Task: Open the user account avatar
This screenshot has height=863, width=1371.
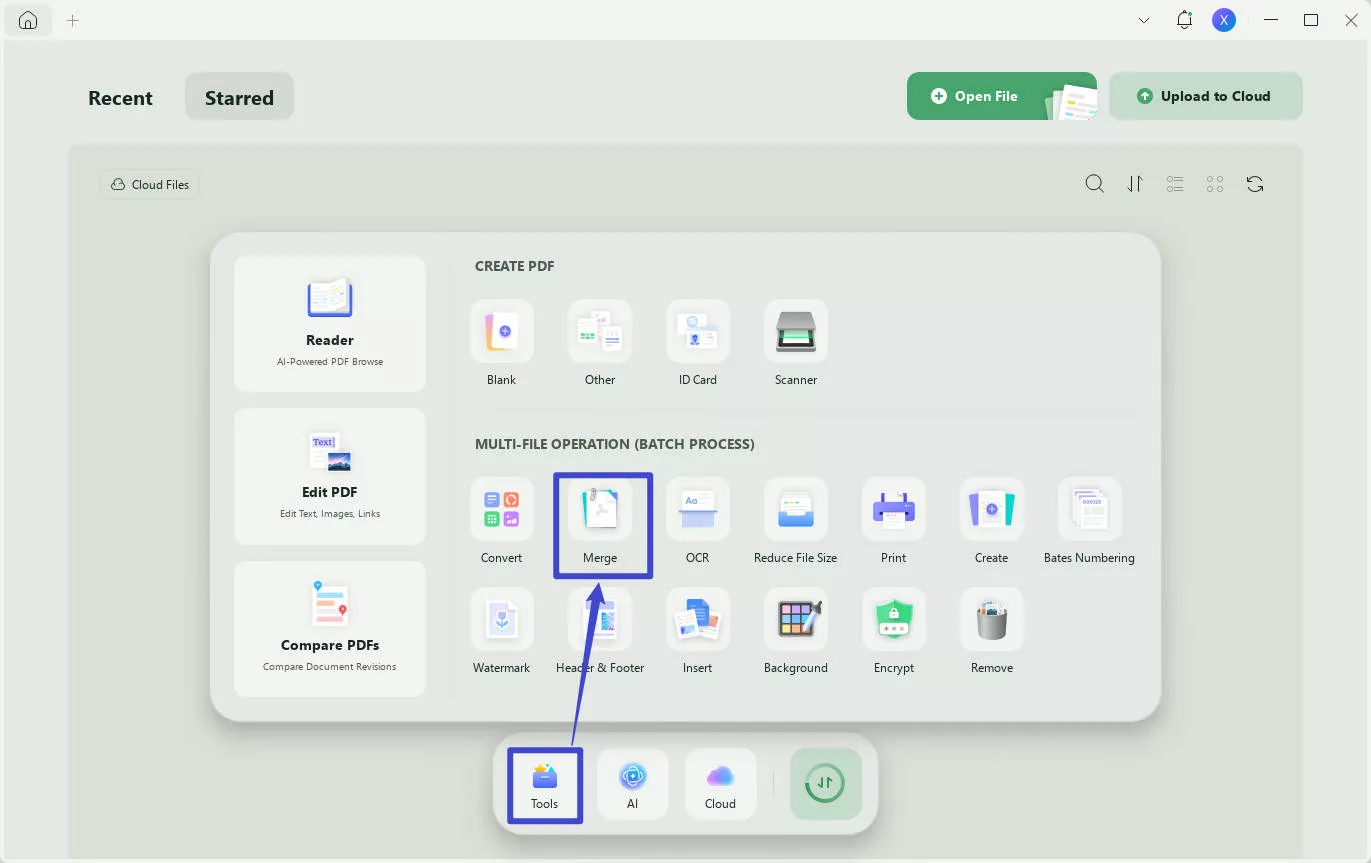Action: (1224, 20)
